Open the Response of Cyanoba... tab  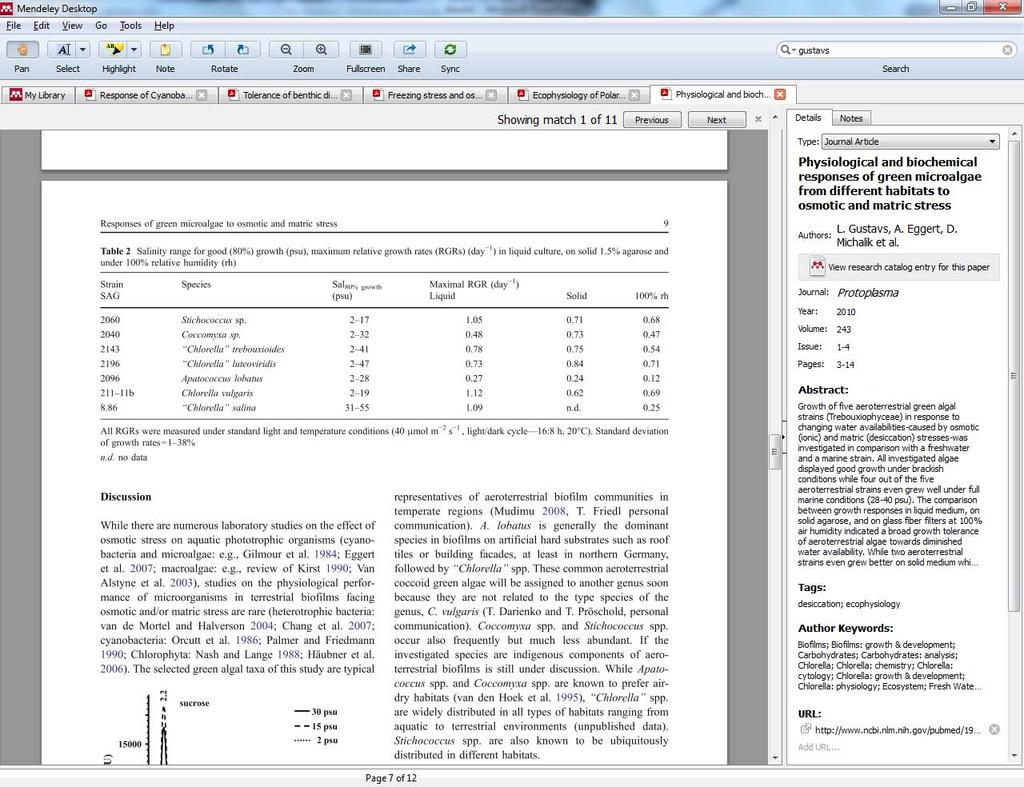[x=146, y=95]
